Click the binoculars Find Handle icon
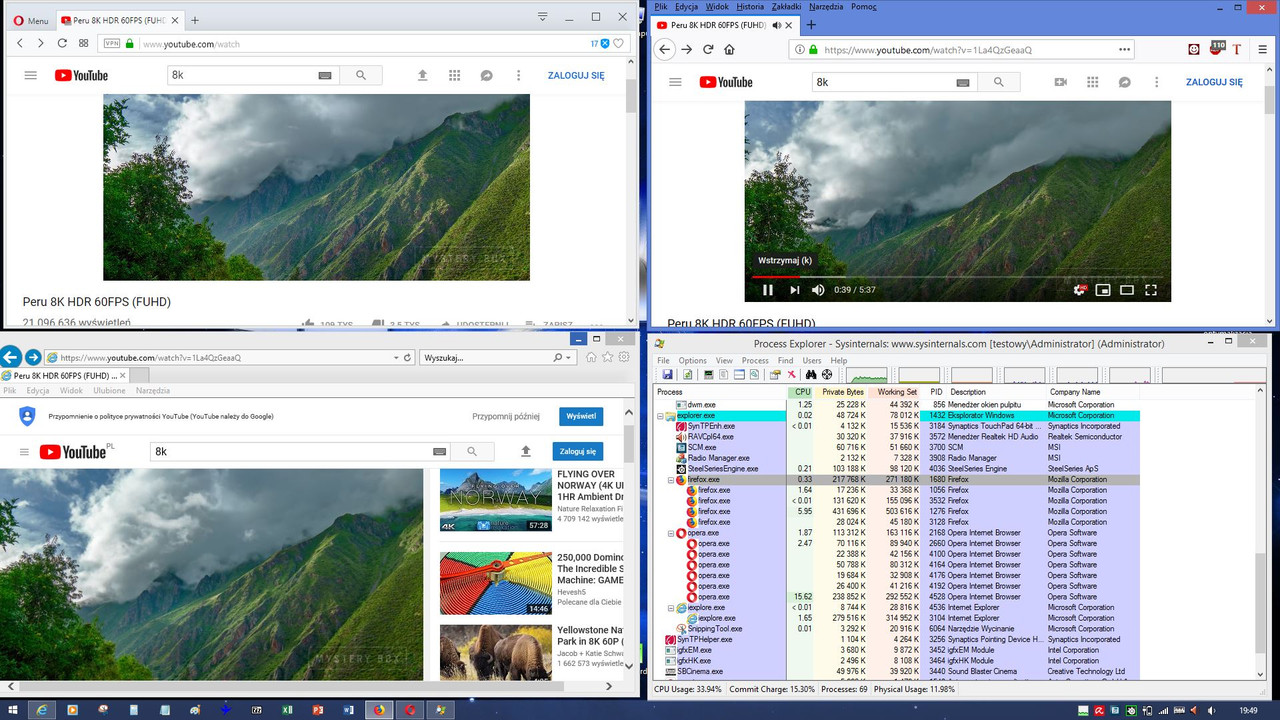Image resolution: width=1280 pixels, height=720 pixels. click(811, 375)
